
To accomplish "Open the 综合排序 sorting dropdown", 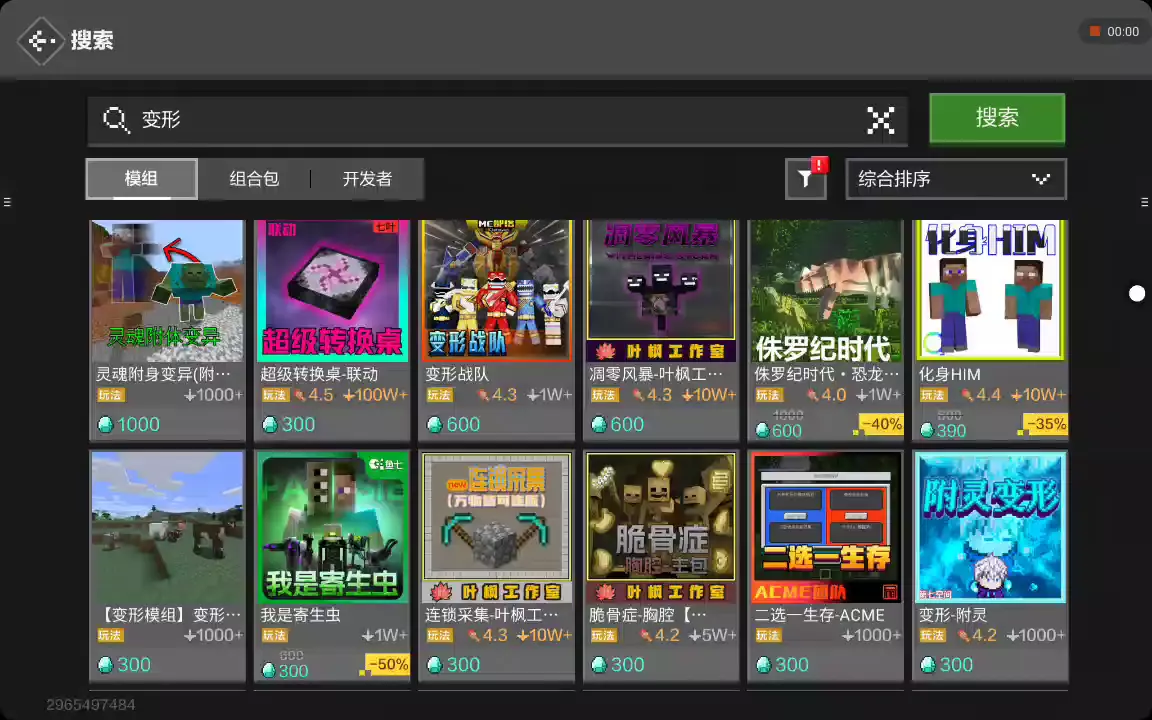I will [x=956, y=179].
